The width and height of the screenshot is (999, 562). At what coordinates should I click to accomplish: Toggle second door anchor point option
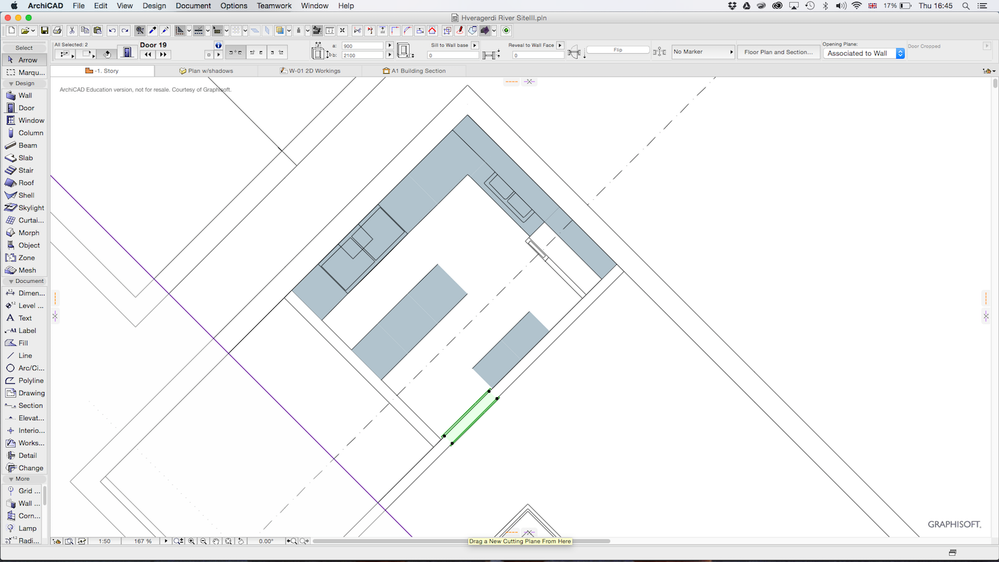[x=256, y=52]
